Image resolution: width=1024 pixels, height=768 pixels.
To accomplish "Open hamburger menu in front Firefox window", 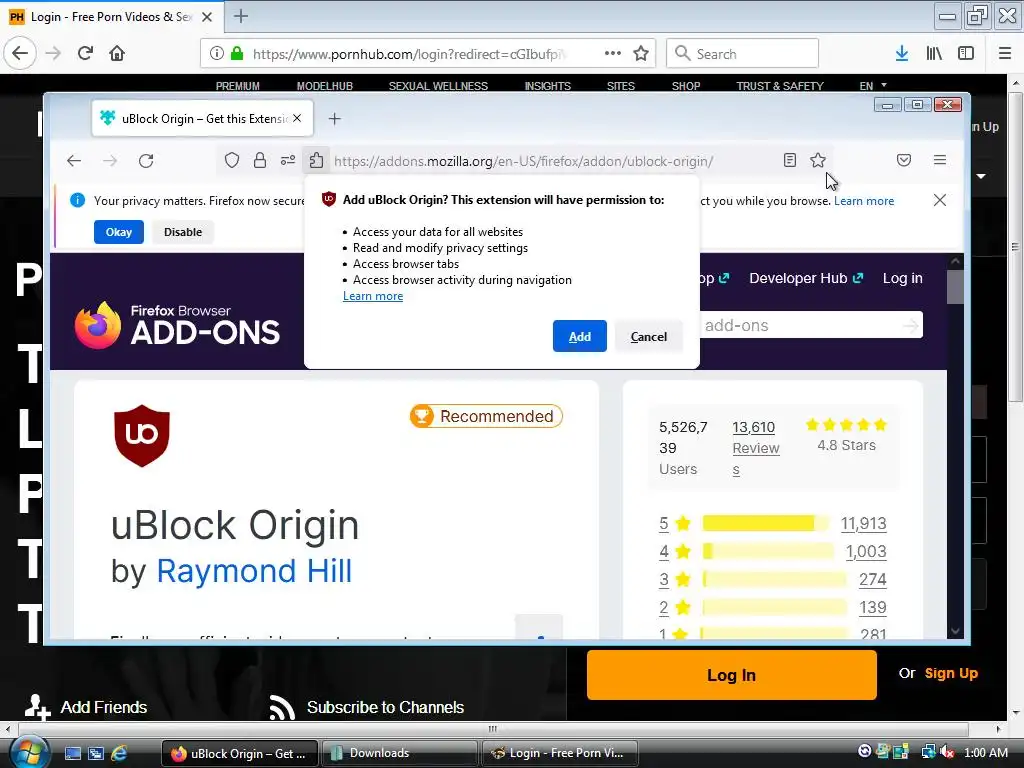I will [x=940, y=160].
